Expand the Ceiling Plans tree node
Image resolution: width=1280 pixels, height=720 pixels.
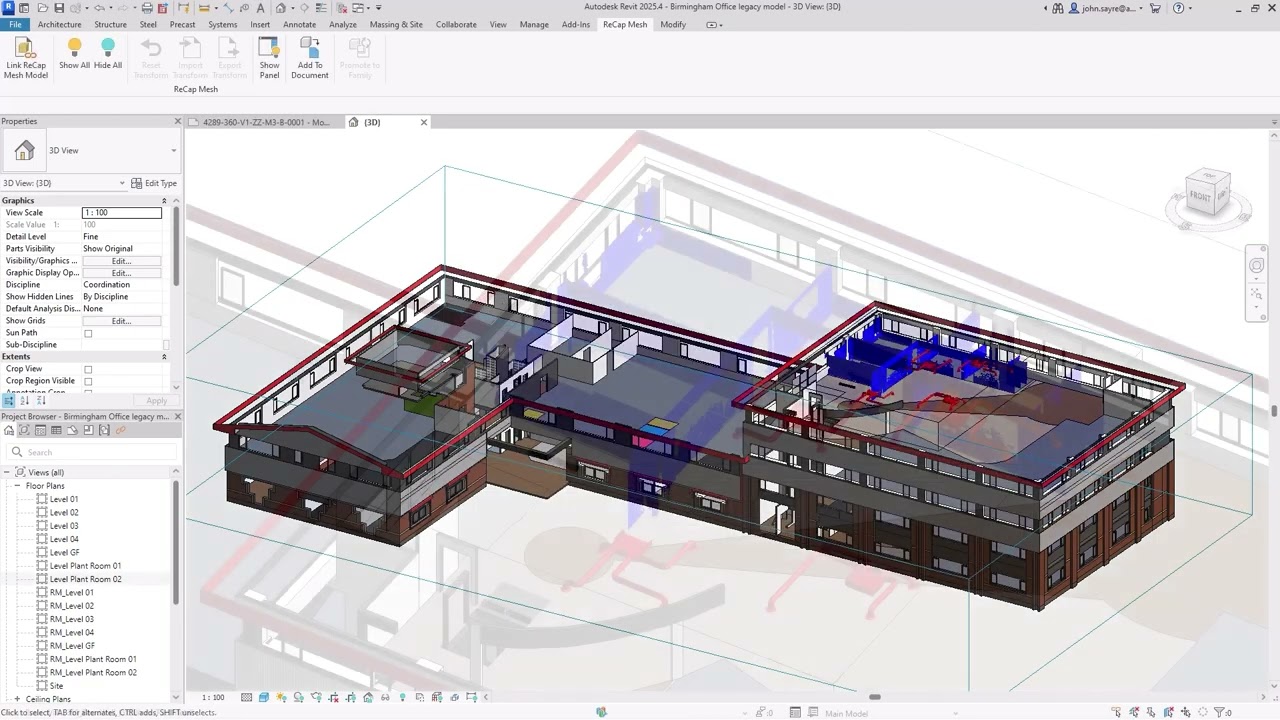[17, 699]
